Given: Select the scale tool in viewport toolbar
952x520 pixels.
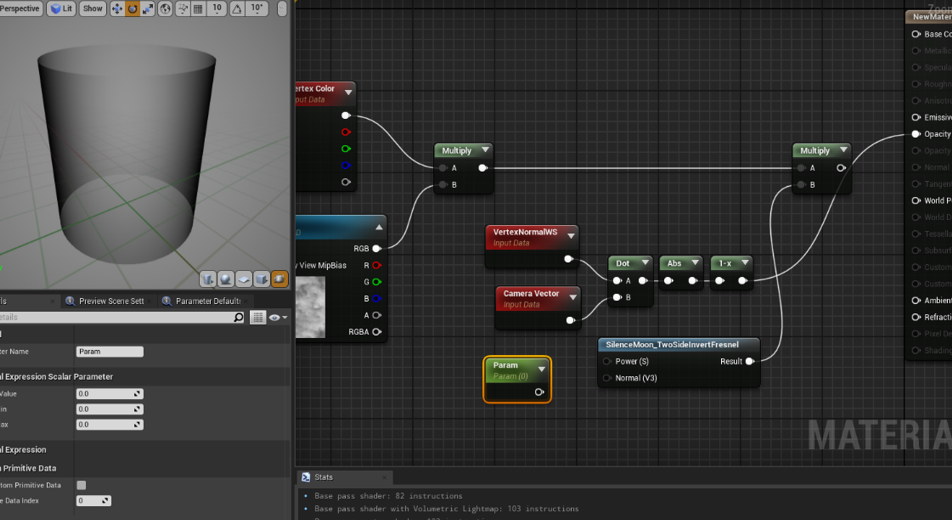Looking at the screenshot, I should pos(148,9).
